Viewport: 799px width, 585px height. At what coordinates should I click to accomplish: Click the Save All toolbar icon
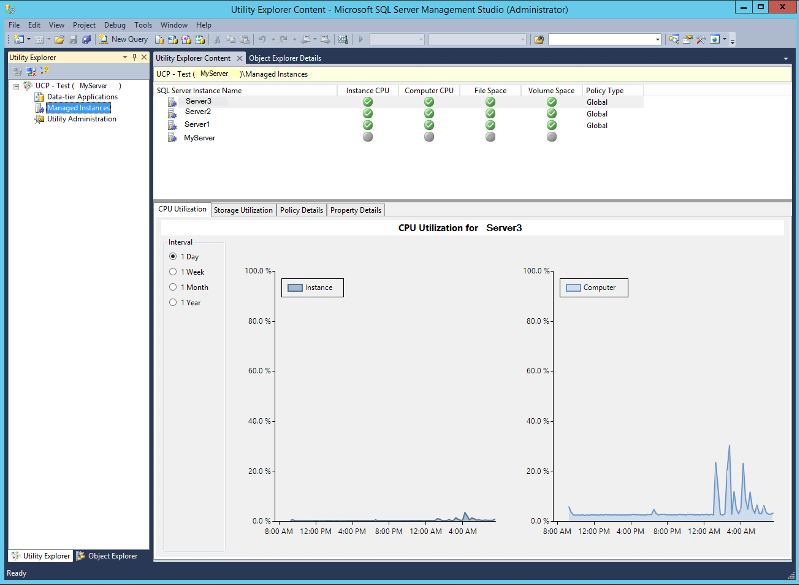coord(86,39)
